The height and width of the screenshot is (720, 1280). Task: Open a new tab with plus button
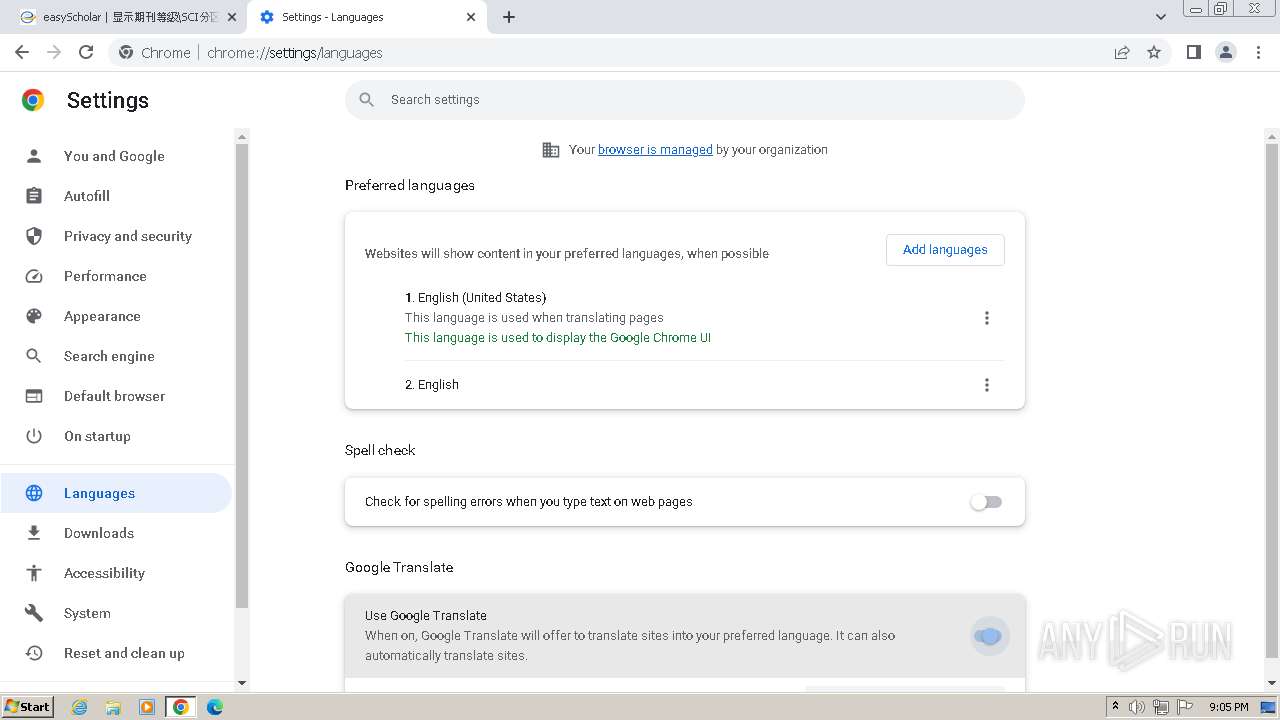tap(509, 17)
